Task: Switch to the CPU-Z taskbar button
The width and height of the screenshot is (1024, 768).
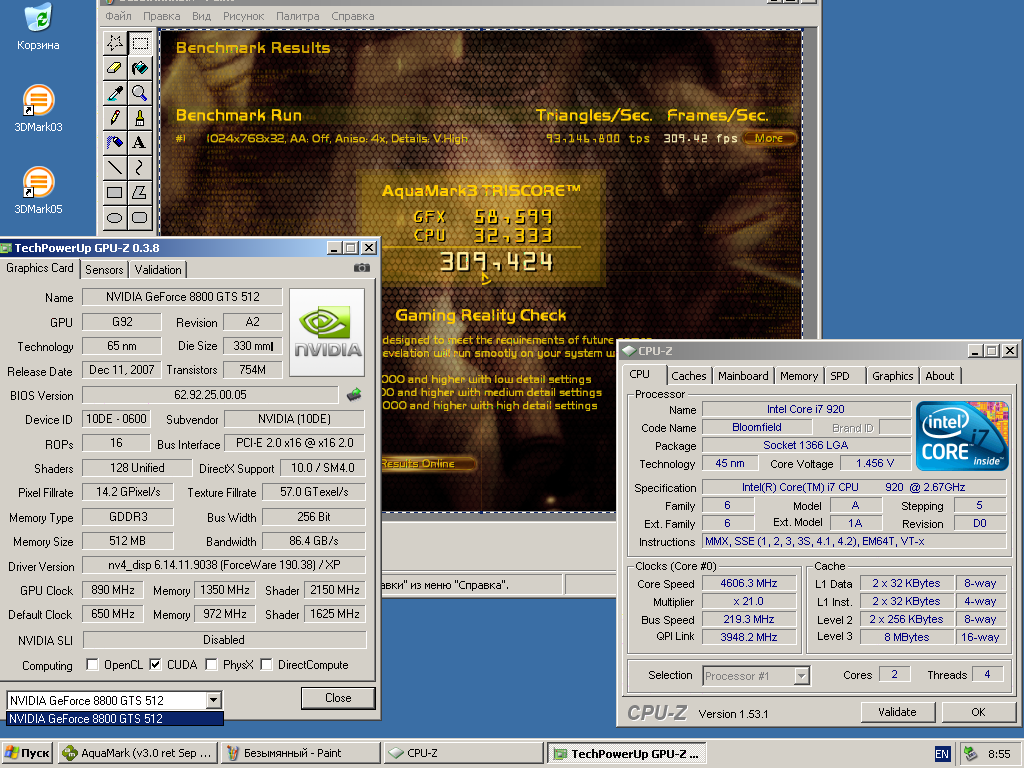Action: click(x=464, y=754)
